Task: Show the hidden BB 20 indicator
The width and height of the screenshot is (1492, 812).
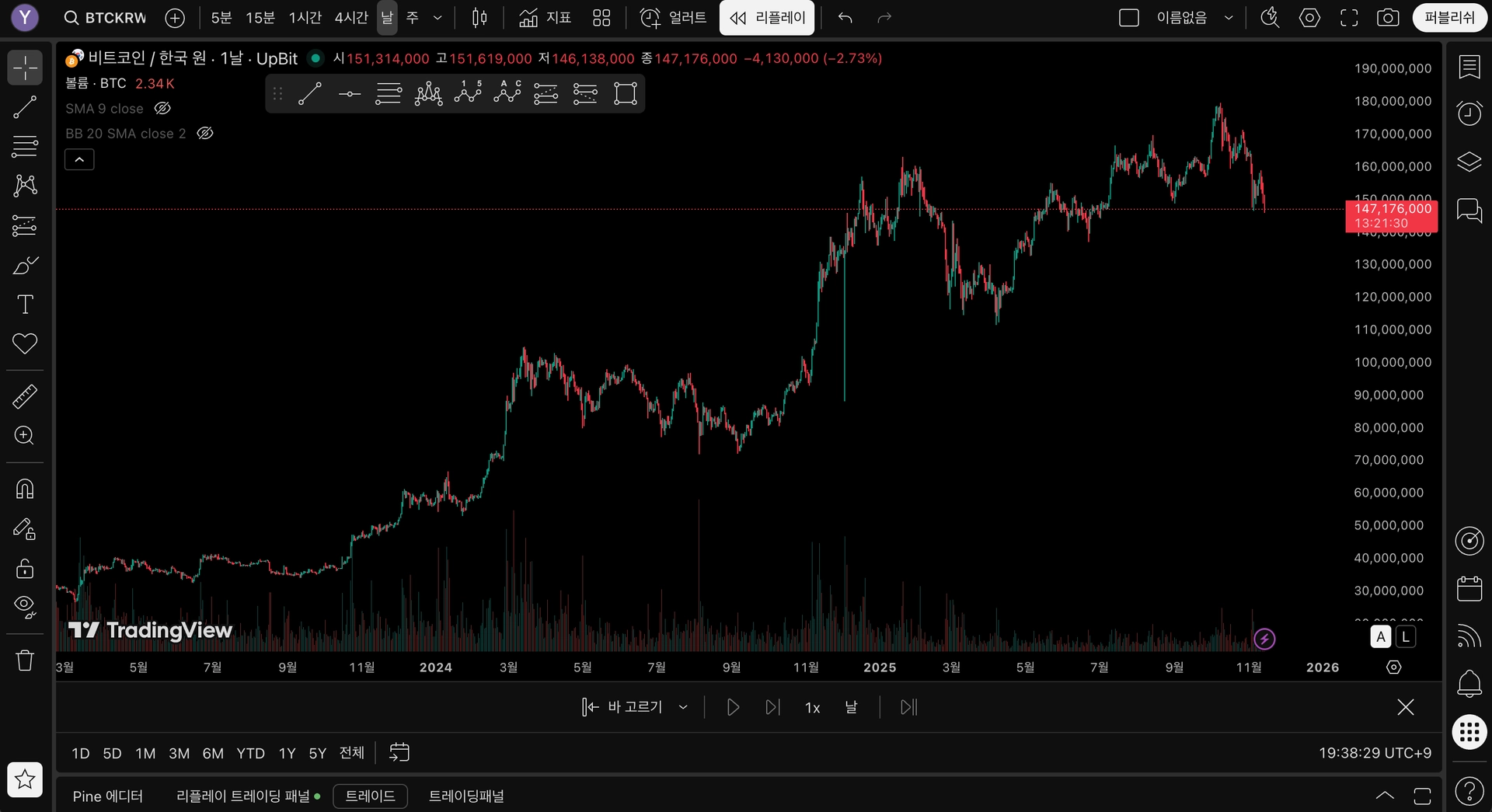Action: coord(205,134)
